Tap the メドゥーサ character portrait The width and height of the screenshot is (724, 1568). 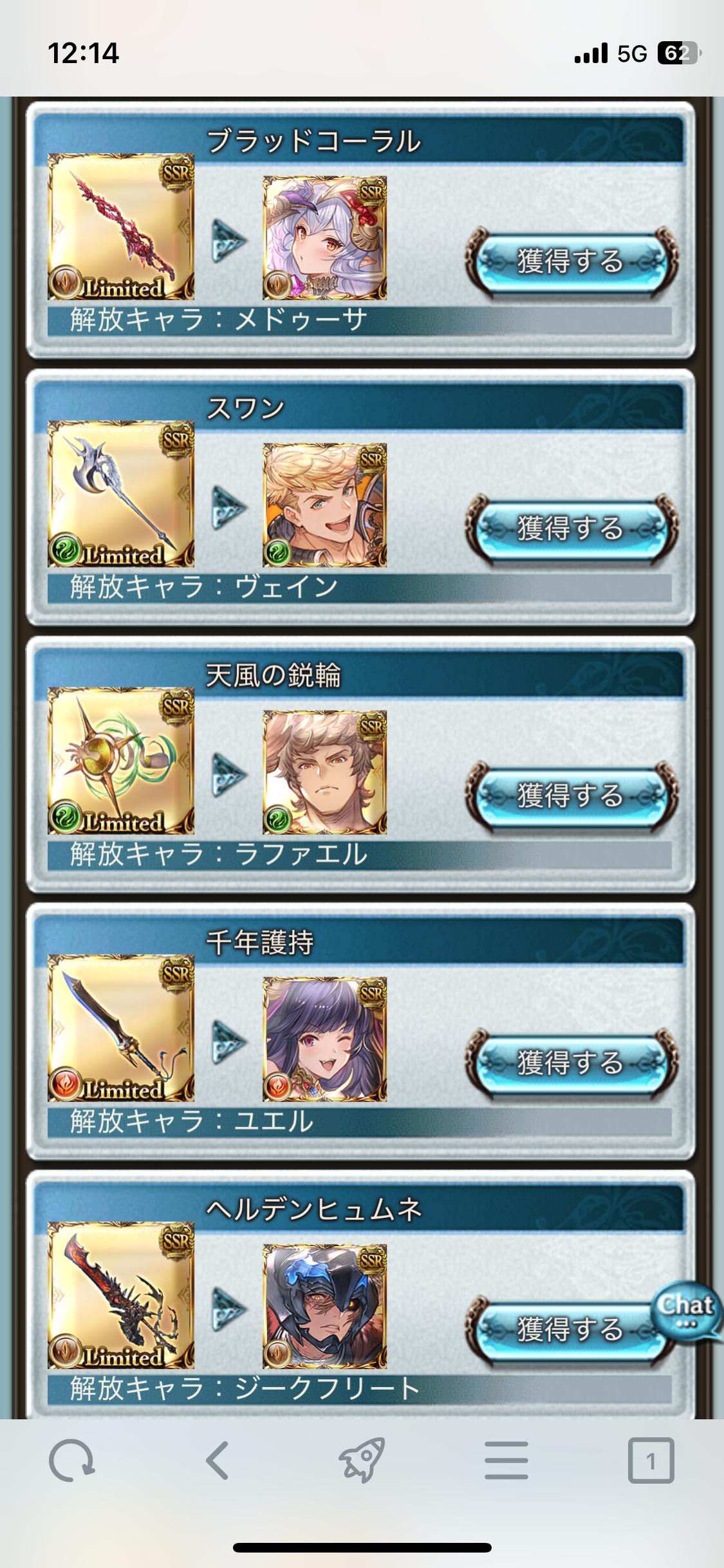(x=325, y=238)
